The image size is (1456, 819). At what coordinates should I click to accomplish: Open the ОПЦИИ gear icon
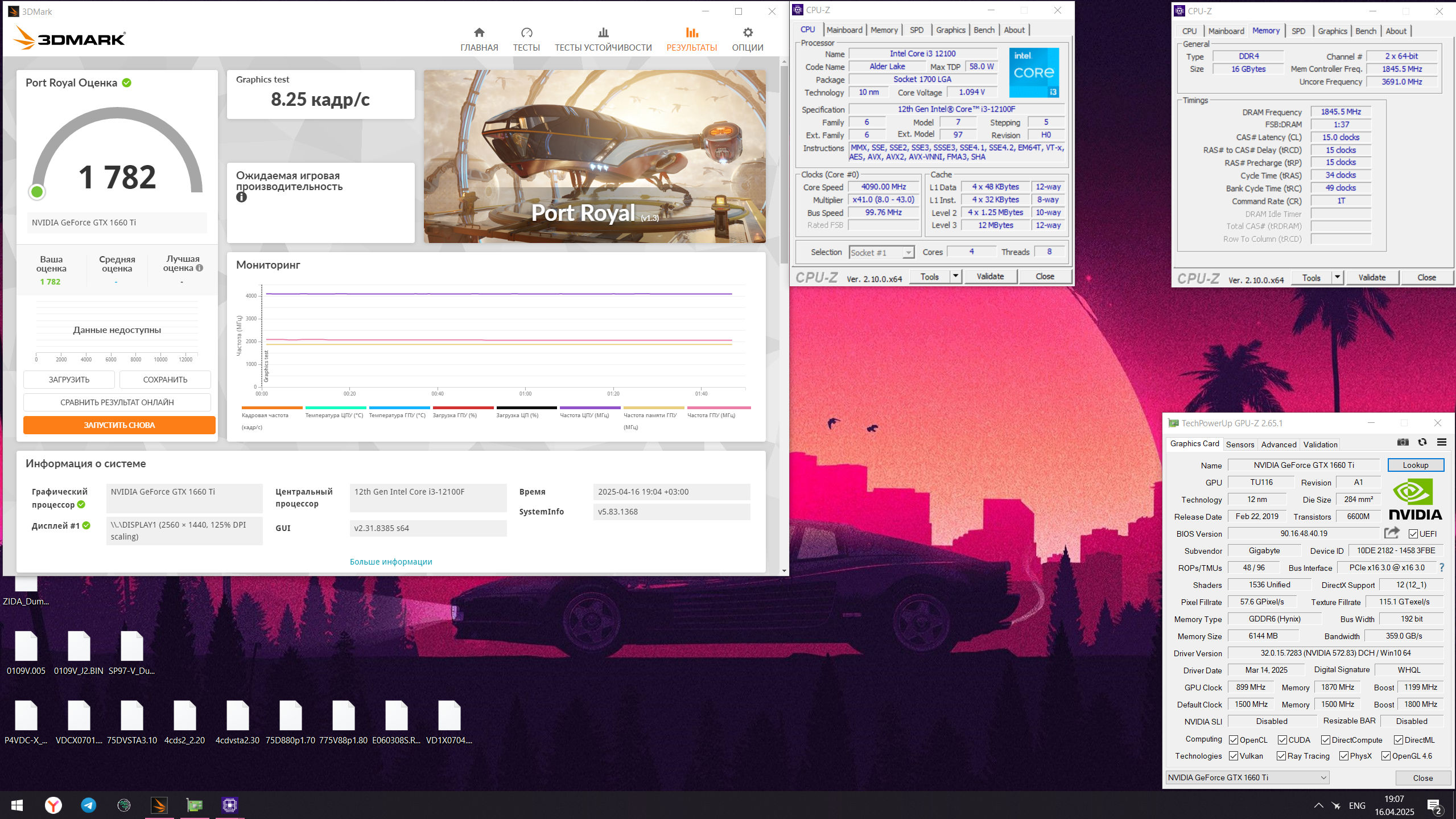(x=748, y=32)
